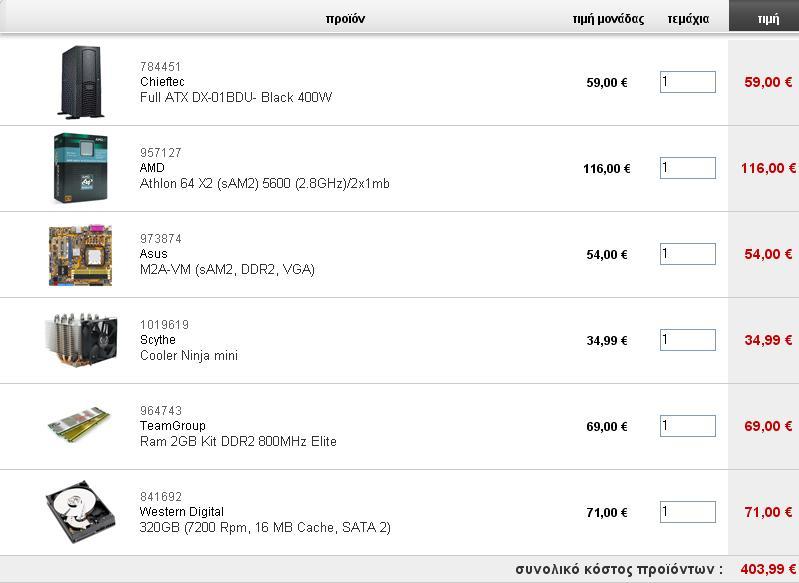Image resolution: width=799 pixels, height=583 pixels.
Task: Click the Chieftec product name
Action: pos(162,82)
